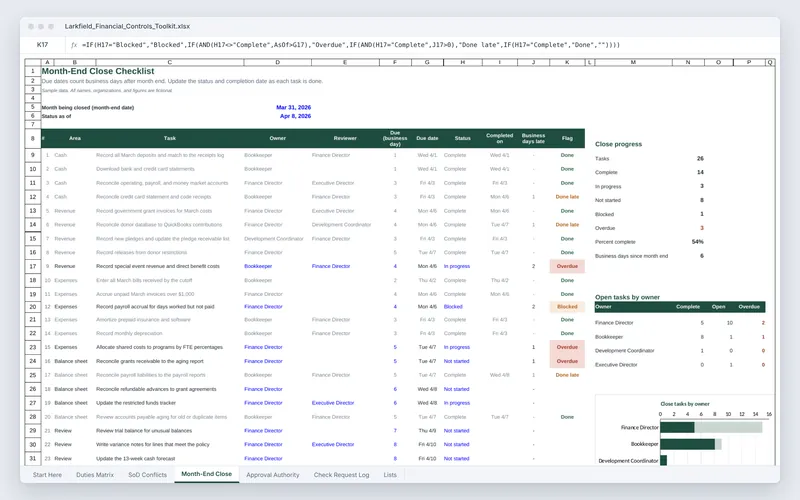Open the SoD Conflicts sheet tab
This screenshot has height=500, width=800.
point(147,474)
